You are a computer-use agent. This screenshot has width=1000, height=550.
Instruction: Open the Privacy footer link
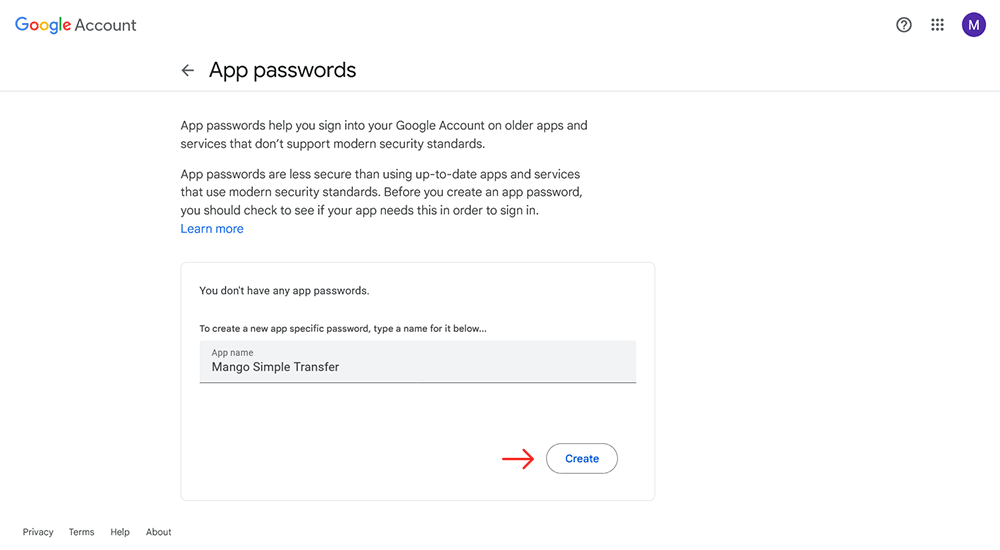(x=38, y=531)
